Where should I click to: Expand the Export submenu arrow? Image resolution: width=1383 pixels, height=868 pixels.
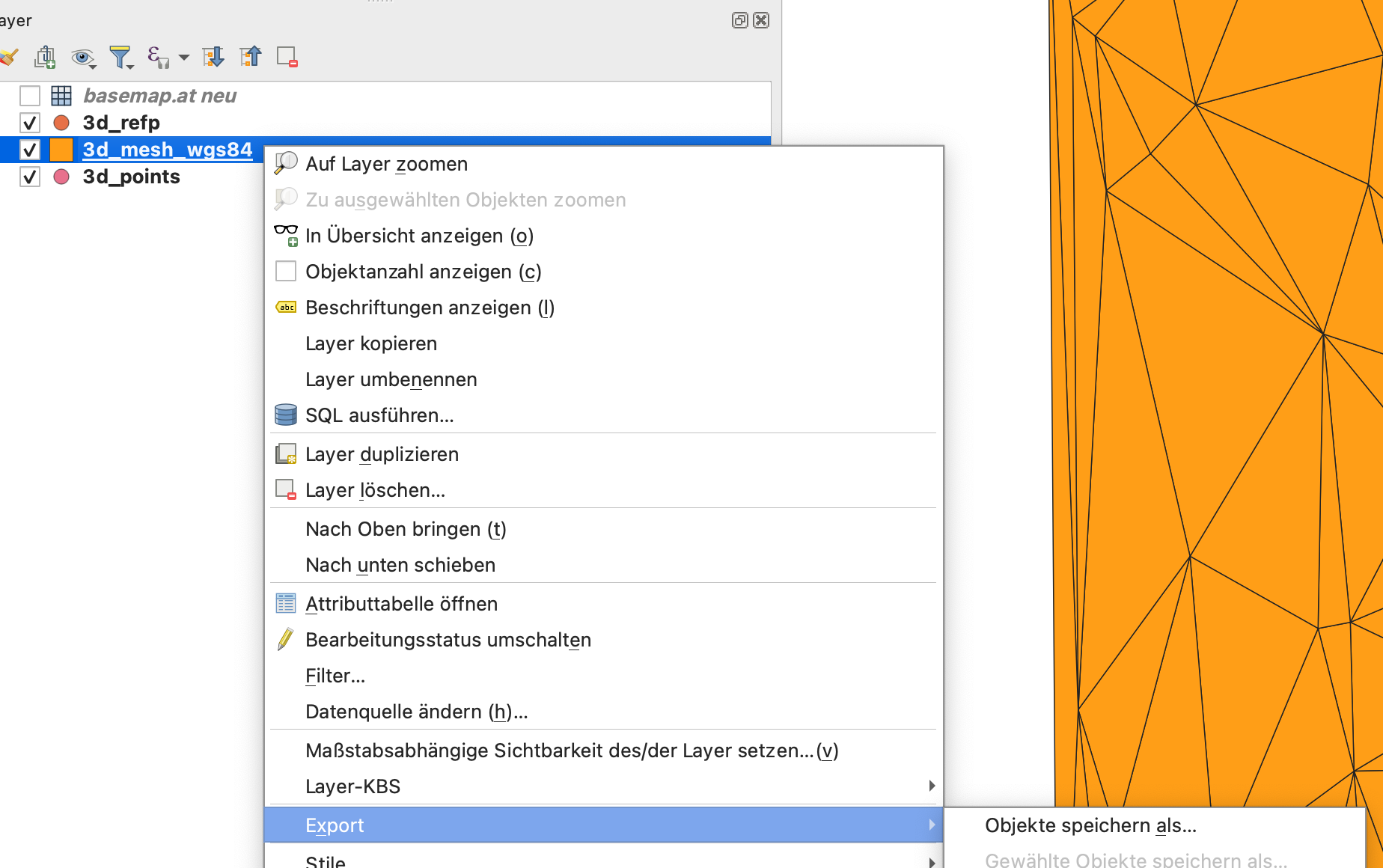[x=932, y=825]
